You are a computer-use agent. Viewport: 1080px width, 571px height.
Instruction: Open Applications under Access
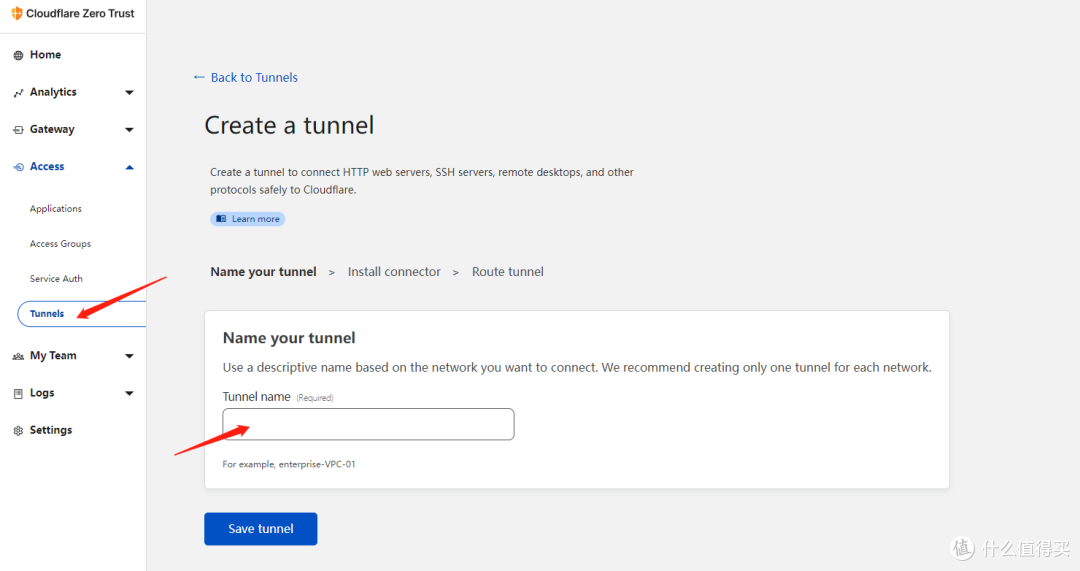pos(56,209)
